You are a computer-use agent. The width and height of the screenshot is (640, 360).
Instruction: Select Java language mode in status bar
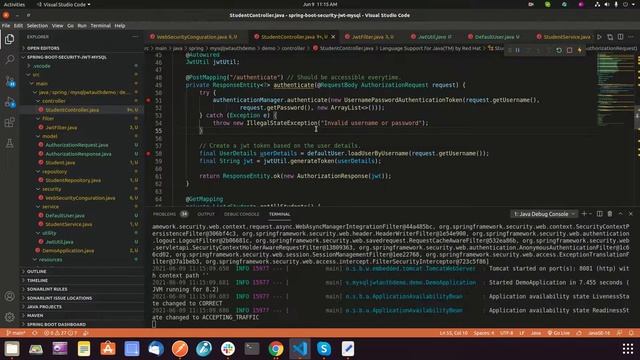point(536,333)
